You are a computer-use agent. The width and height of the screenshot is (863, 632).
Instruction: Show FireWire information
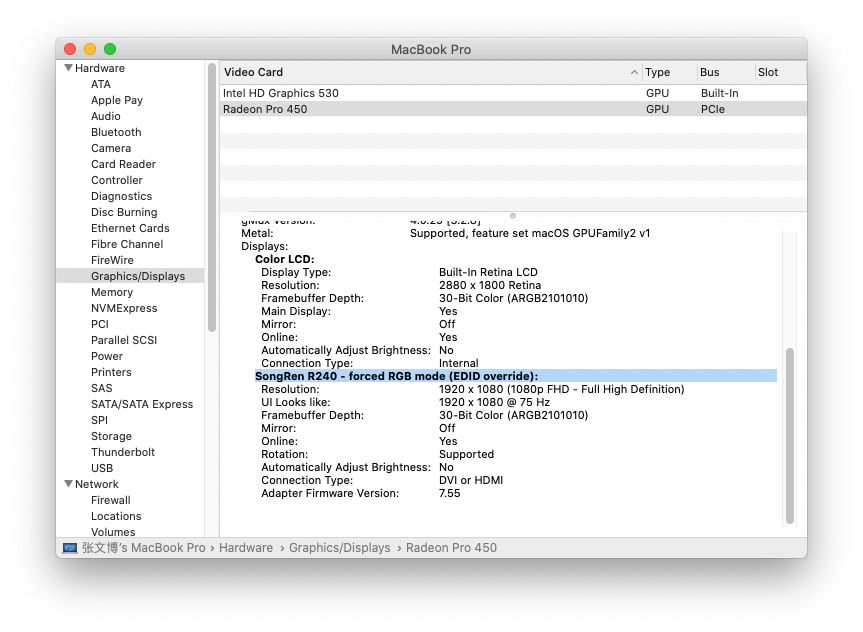[x=112, y=260]
